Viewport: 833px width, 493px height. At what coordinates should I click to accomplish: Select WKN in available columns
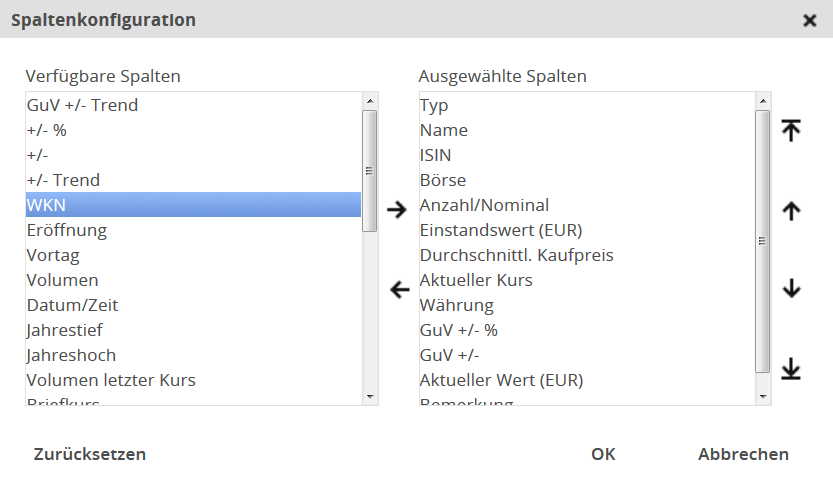pyautogui.click(x=193, y=205)
